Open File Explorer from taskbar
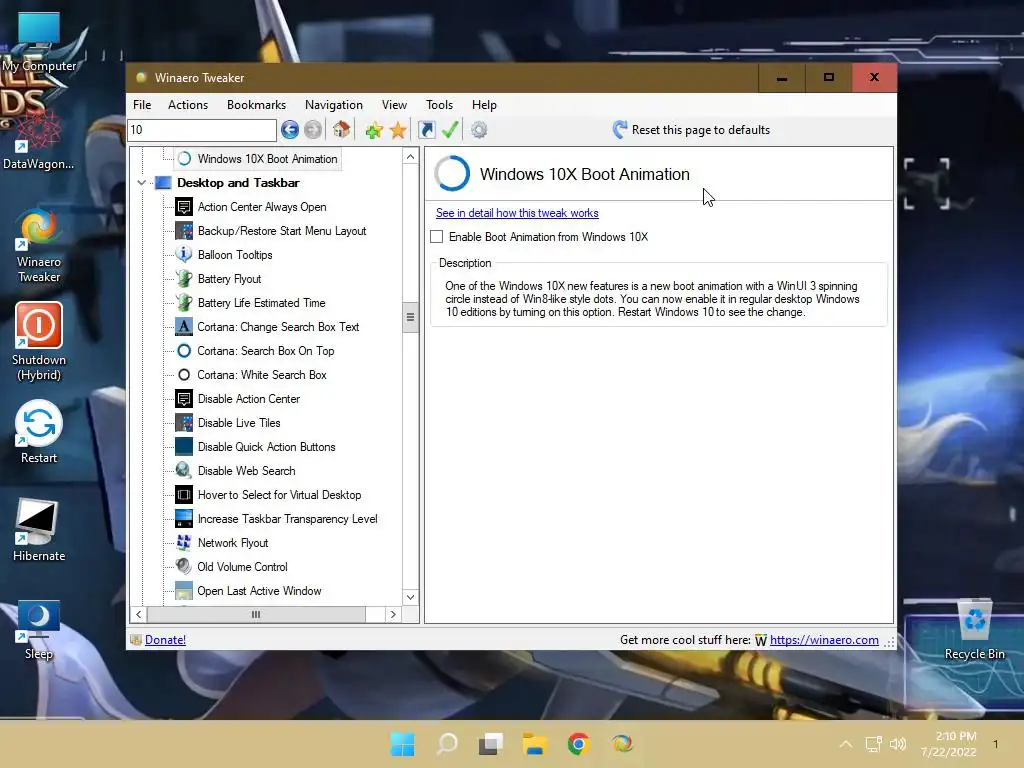The image size is (1024, 768). coord(535,744)
